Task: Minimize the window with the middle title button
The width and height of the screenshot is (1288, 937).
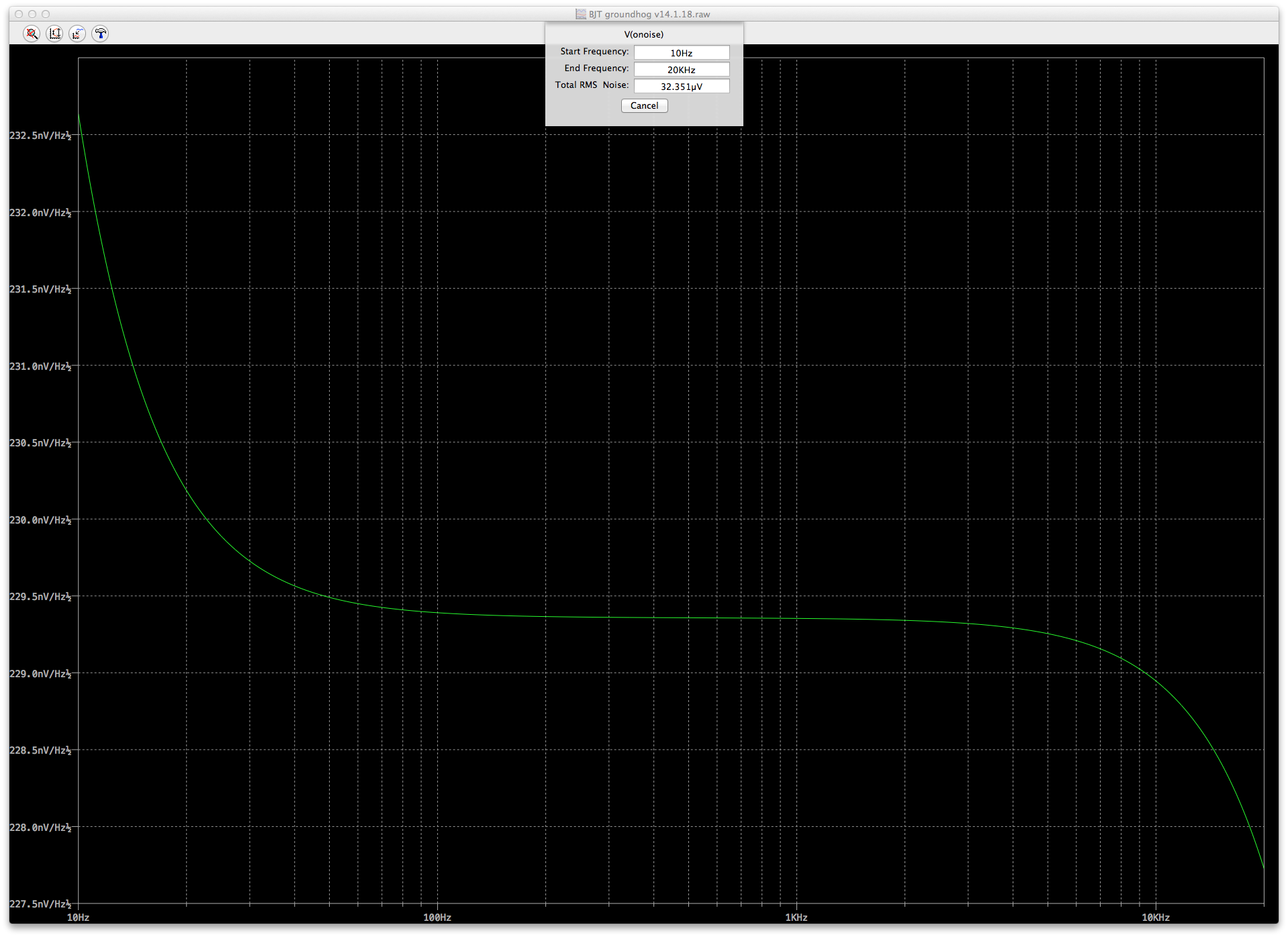Action: coord(32,14)
